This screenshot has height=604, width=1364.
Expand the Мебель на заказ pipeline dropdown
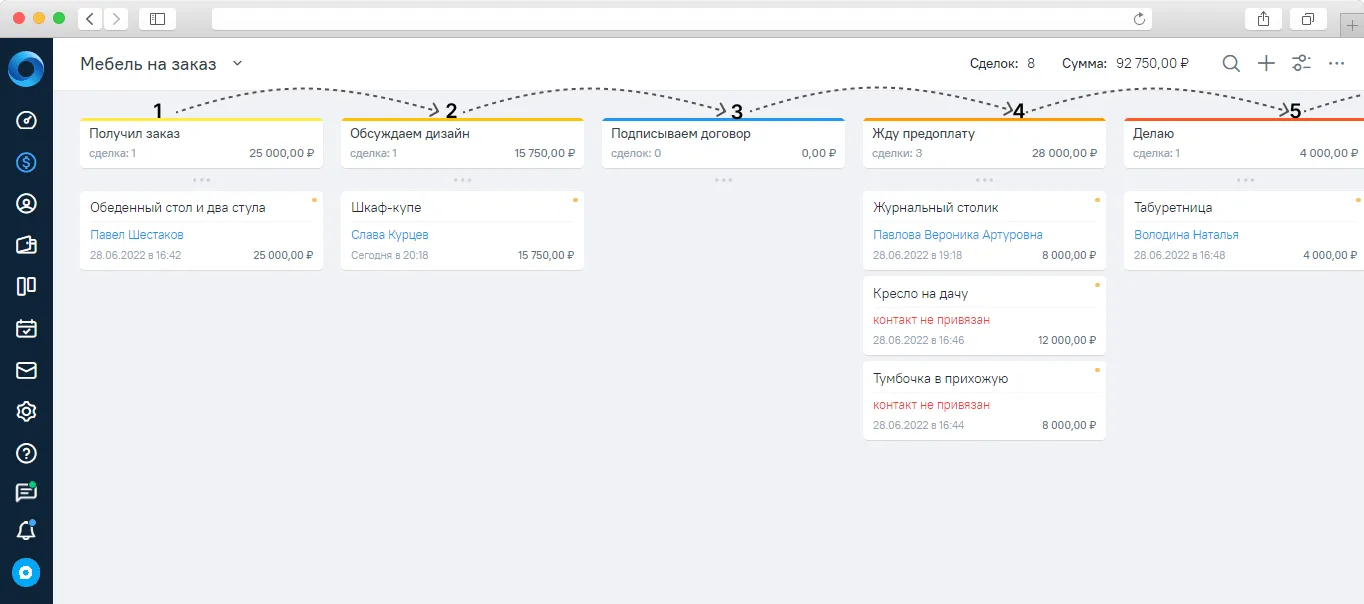[237, 63]
